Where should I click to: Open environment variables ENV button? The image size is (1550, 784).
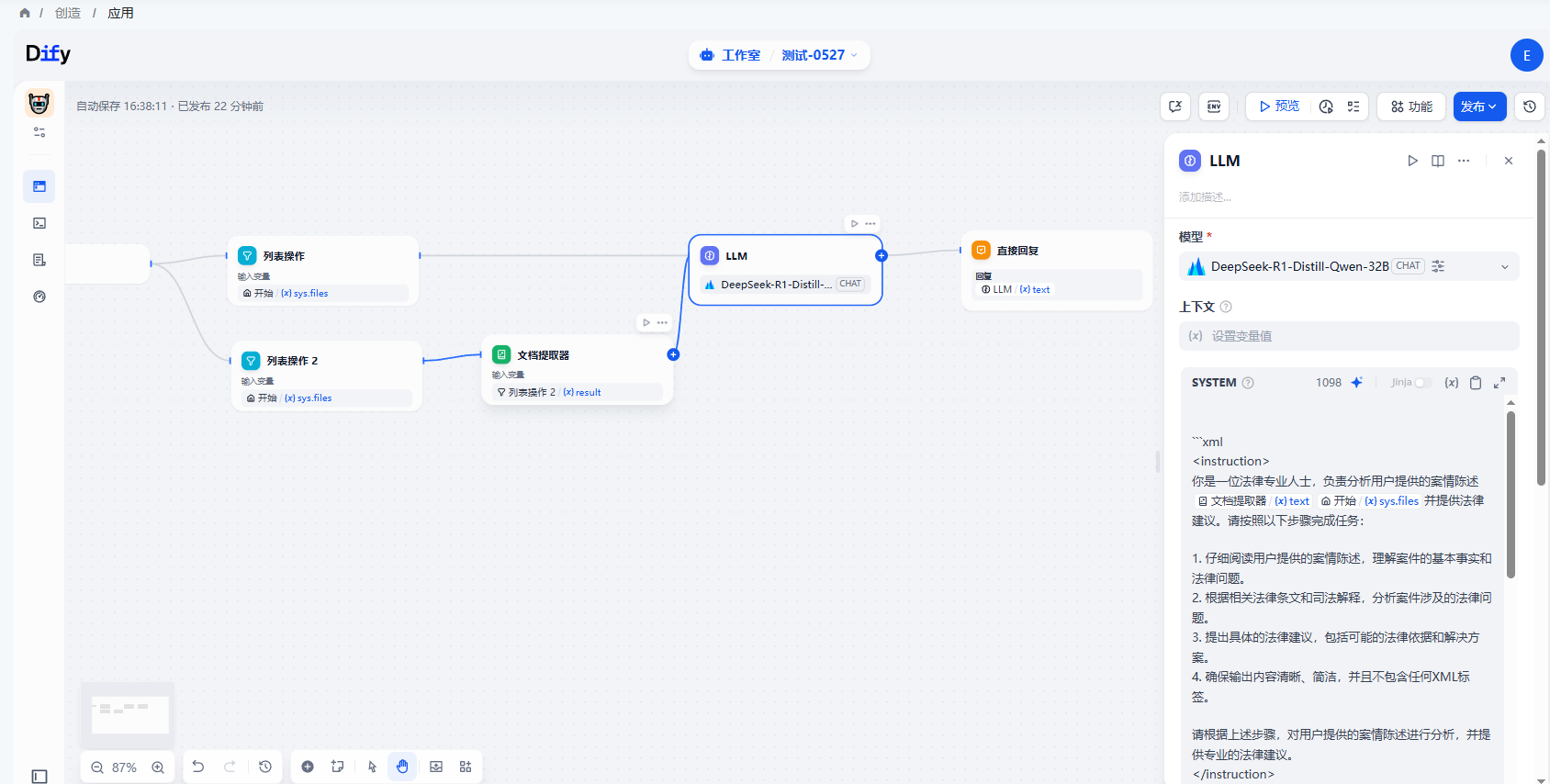point(1214,106)
